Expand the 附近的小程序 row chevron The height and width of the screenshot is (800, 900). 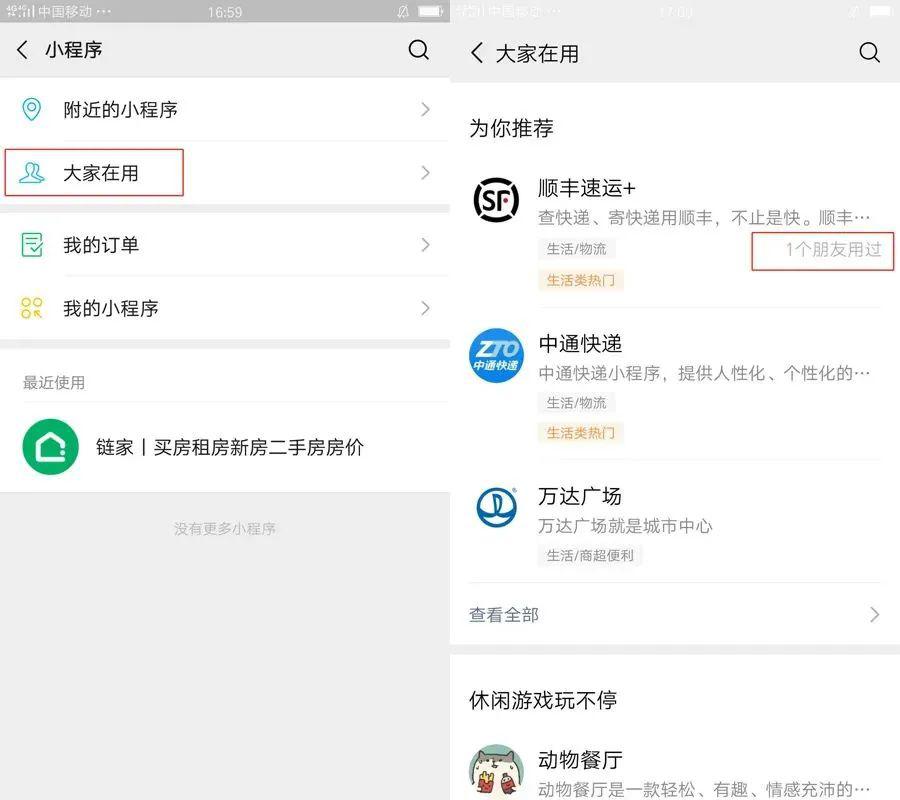425,109
